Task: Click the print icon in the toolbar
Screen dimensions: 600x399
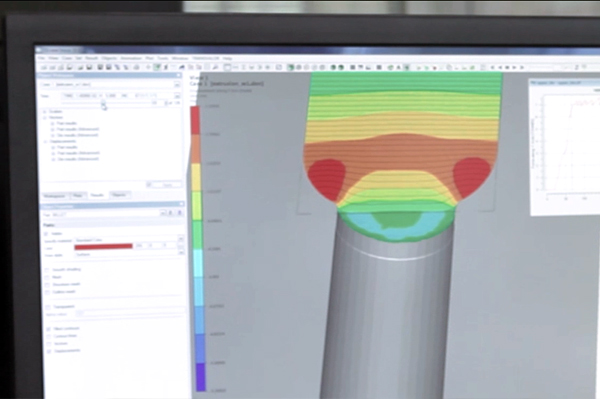Action: pos(136,67)
